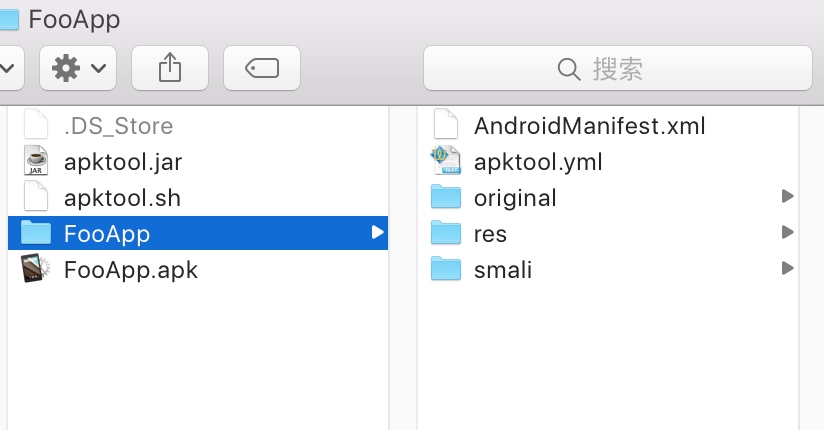Open the gear action menu

coord(78,68)
